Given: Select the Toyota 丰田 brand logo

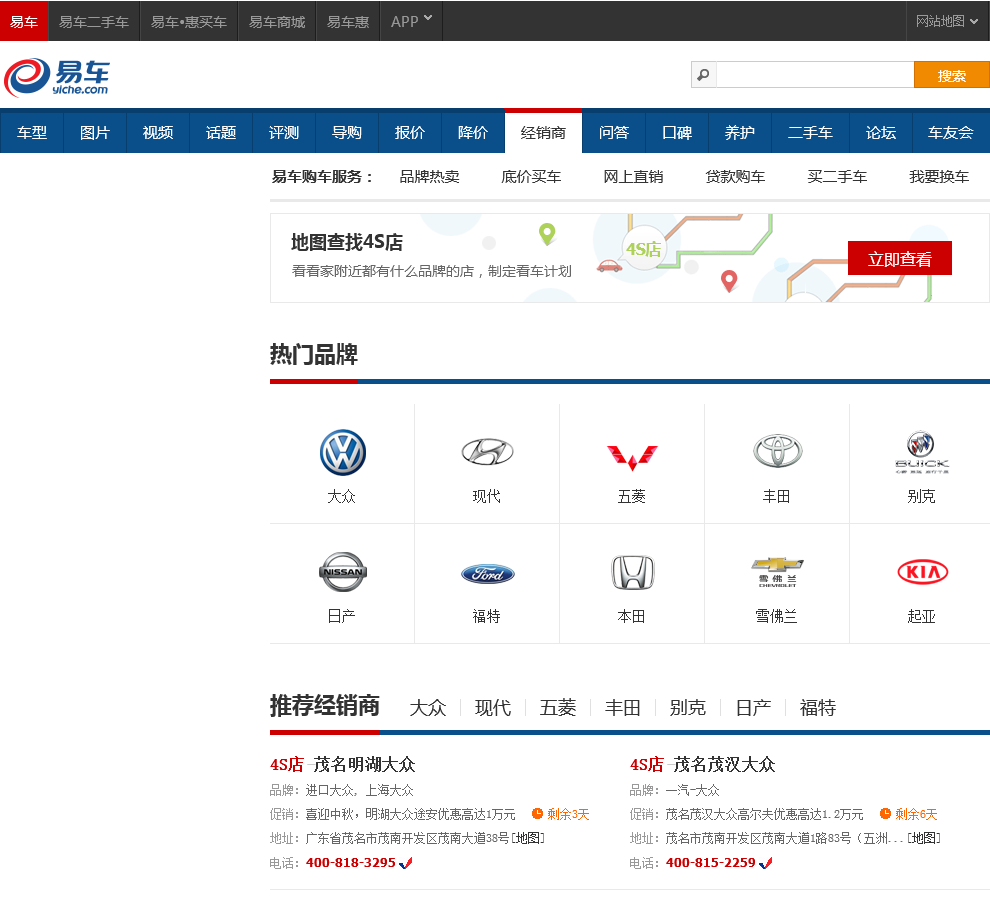Looking at the screenshot, I should click(777, 451).
